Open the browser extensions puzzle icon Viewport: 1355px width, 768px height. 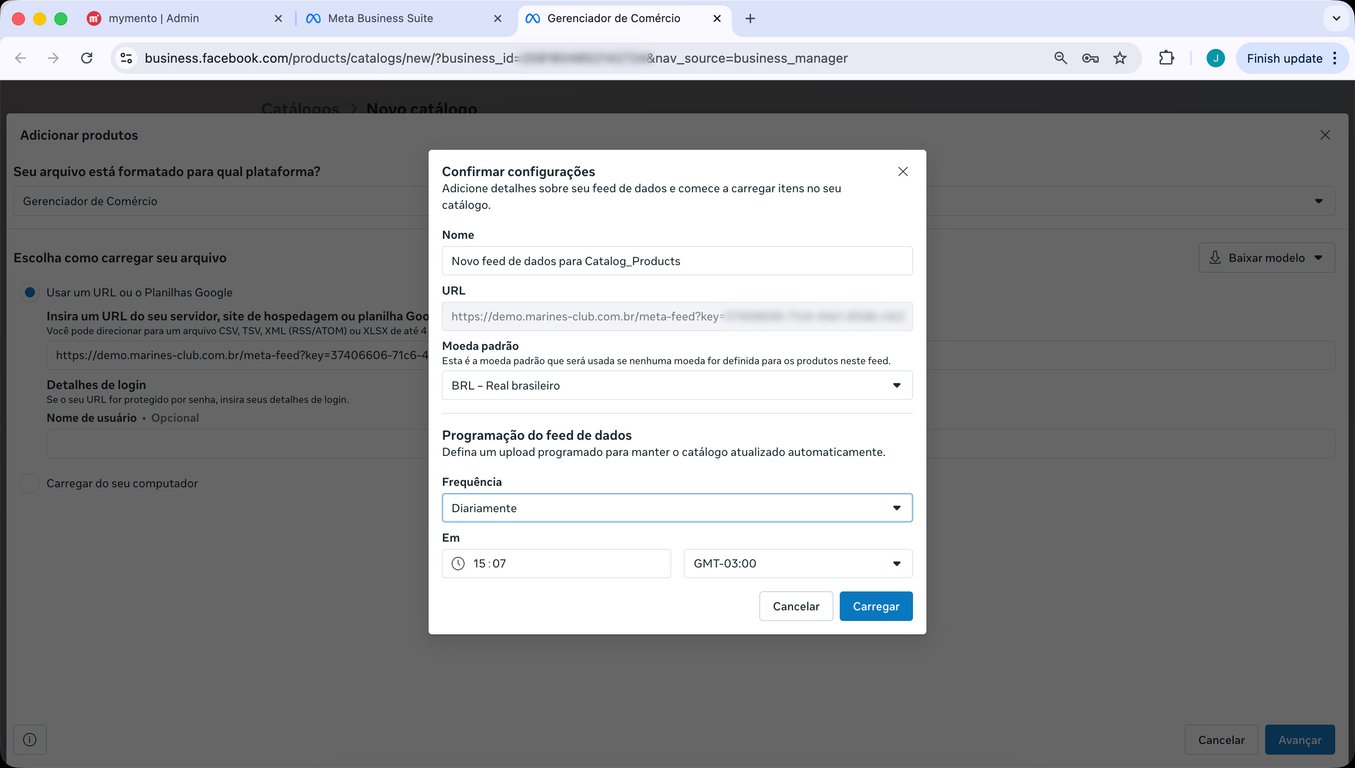(1166, 58)
